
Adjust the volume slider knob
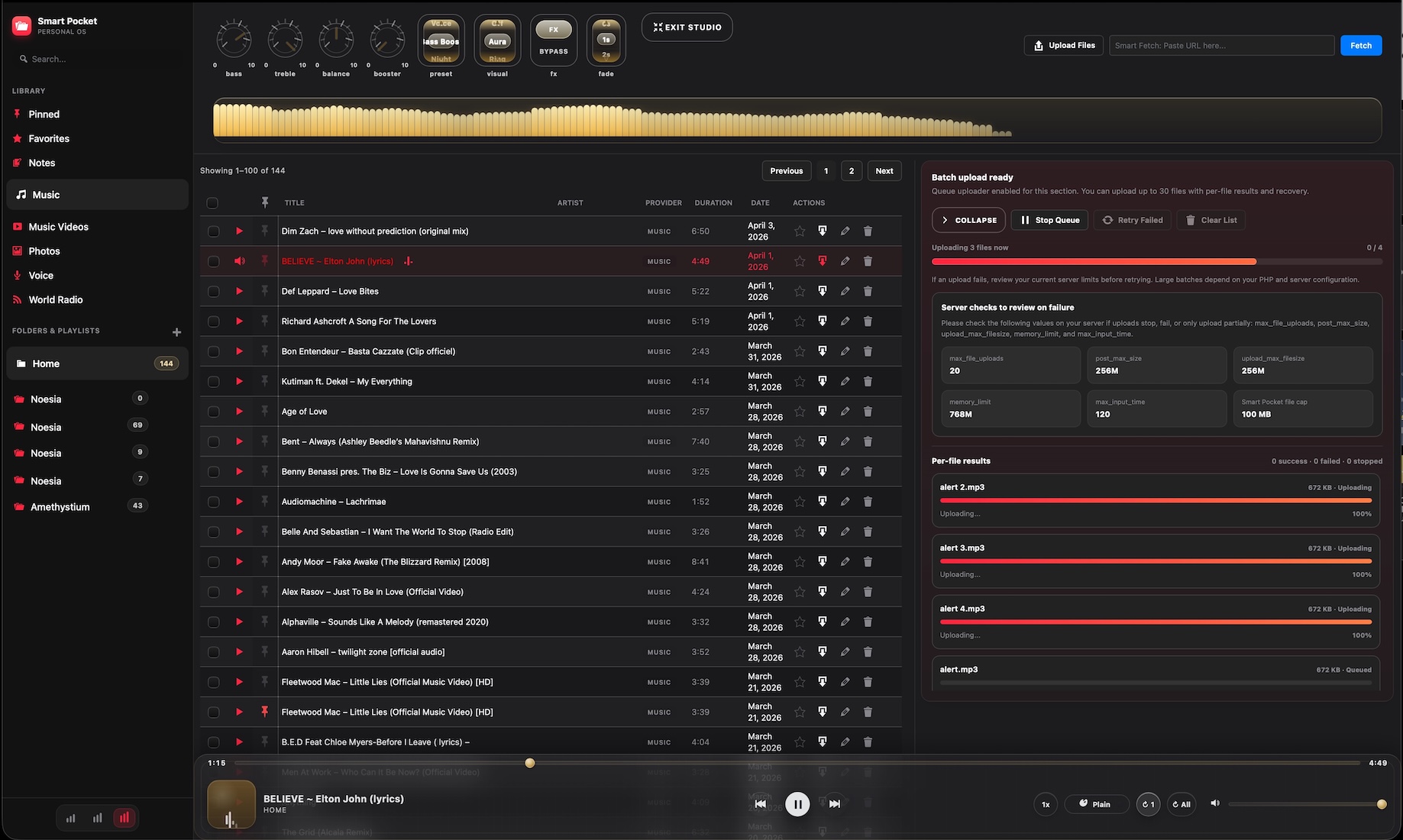[1382, 804]
